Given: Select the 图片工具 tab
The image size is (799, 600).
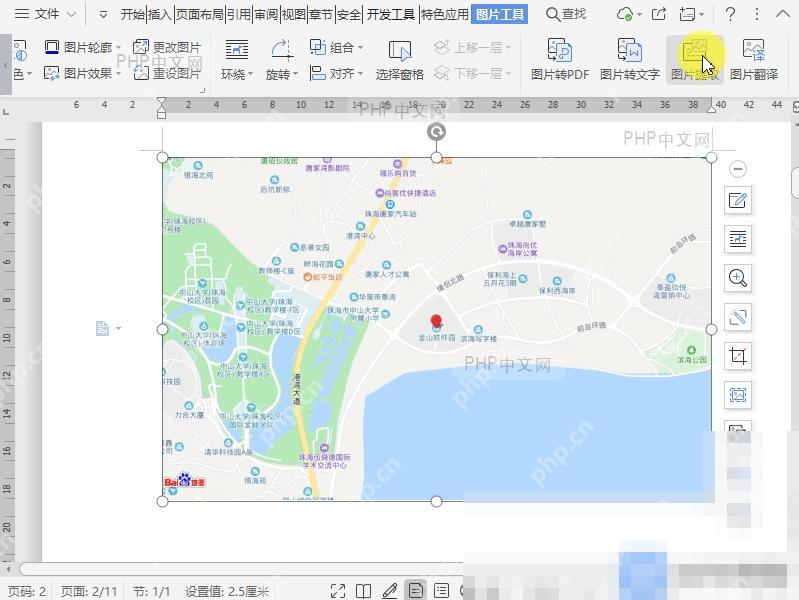Looking at the screenshot, I should (x=500, y=14).
